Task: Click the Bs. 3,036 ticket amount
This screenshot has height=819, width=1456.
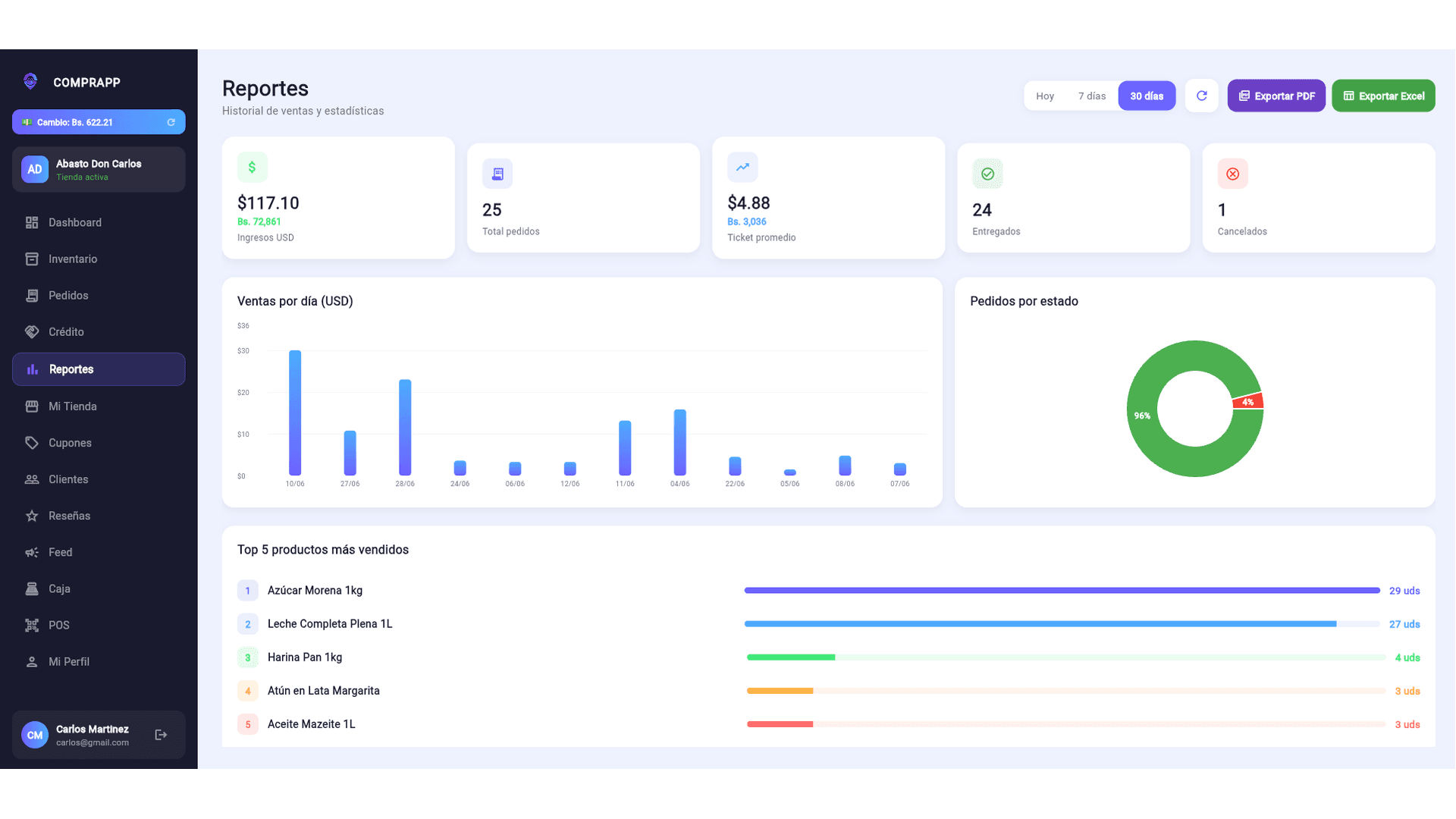Action: click(x=747, y=221)
